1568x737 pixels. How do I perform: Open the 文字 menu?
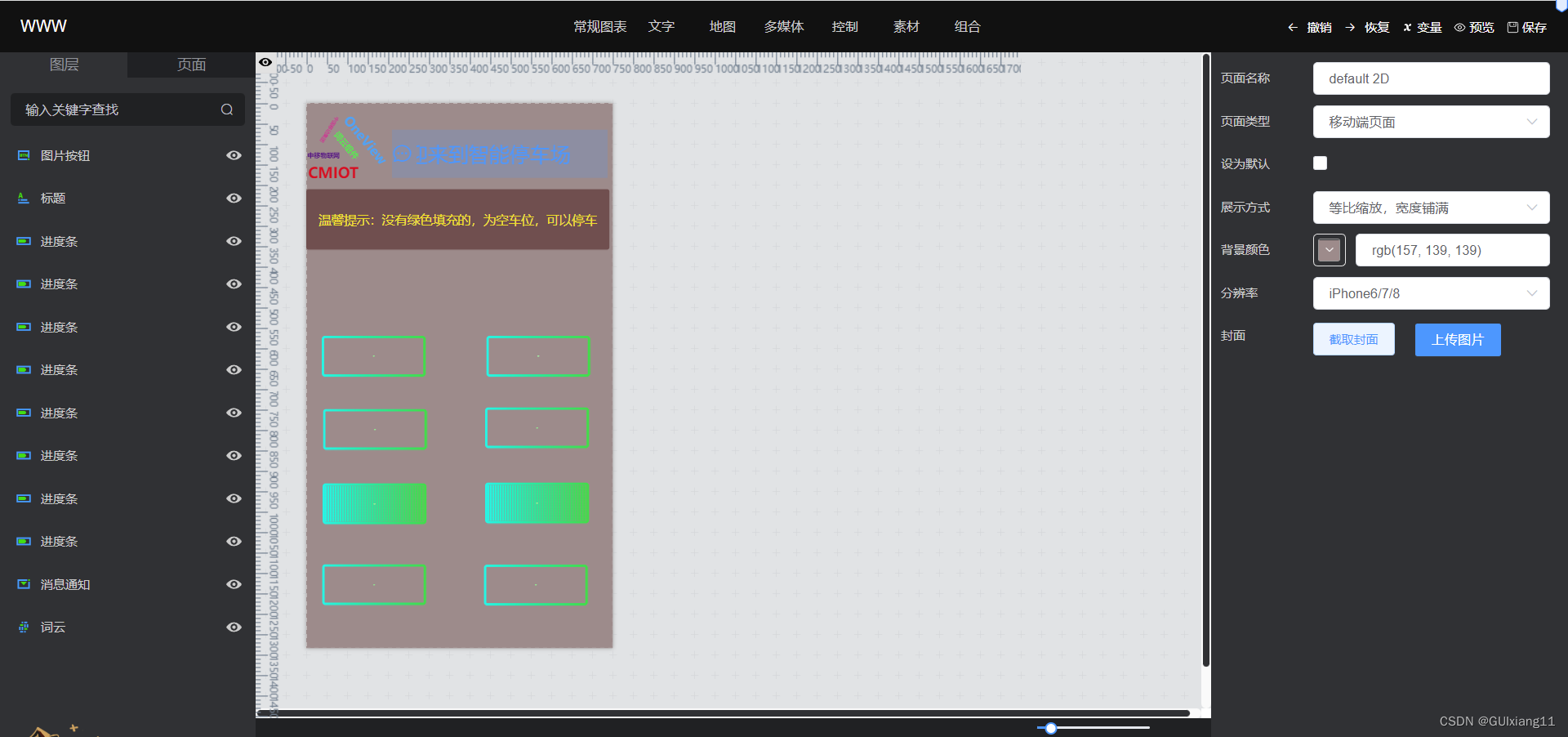(661, 27)
